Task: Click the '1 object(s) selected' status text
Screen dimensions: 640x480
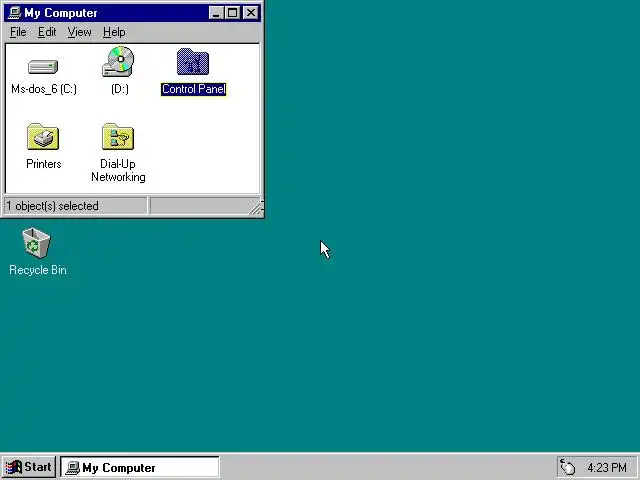Action: pyautogui.click(x=52, y=206)
